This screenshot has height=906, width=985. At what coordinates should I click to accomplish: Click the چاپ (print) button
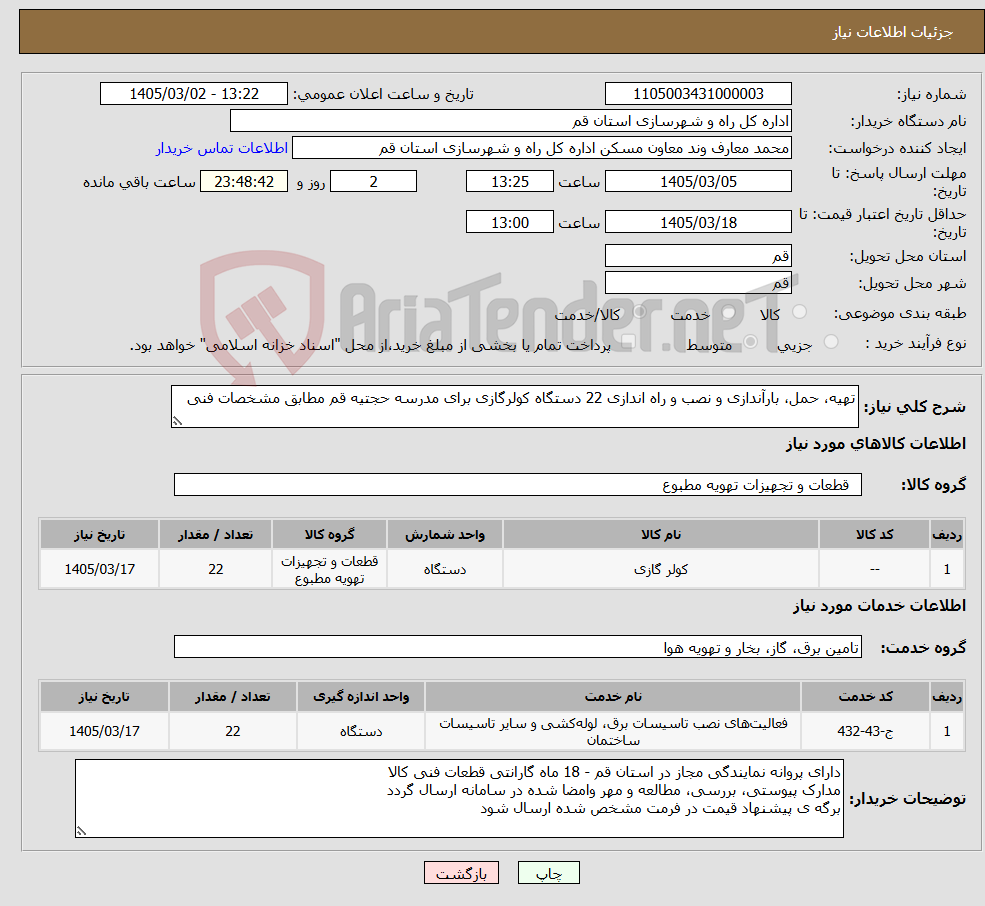point(548,873)
